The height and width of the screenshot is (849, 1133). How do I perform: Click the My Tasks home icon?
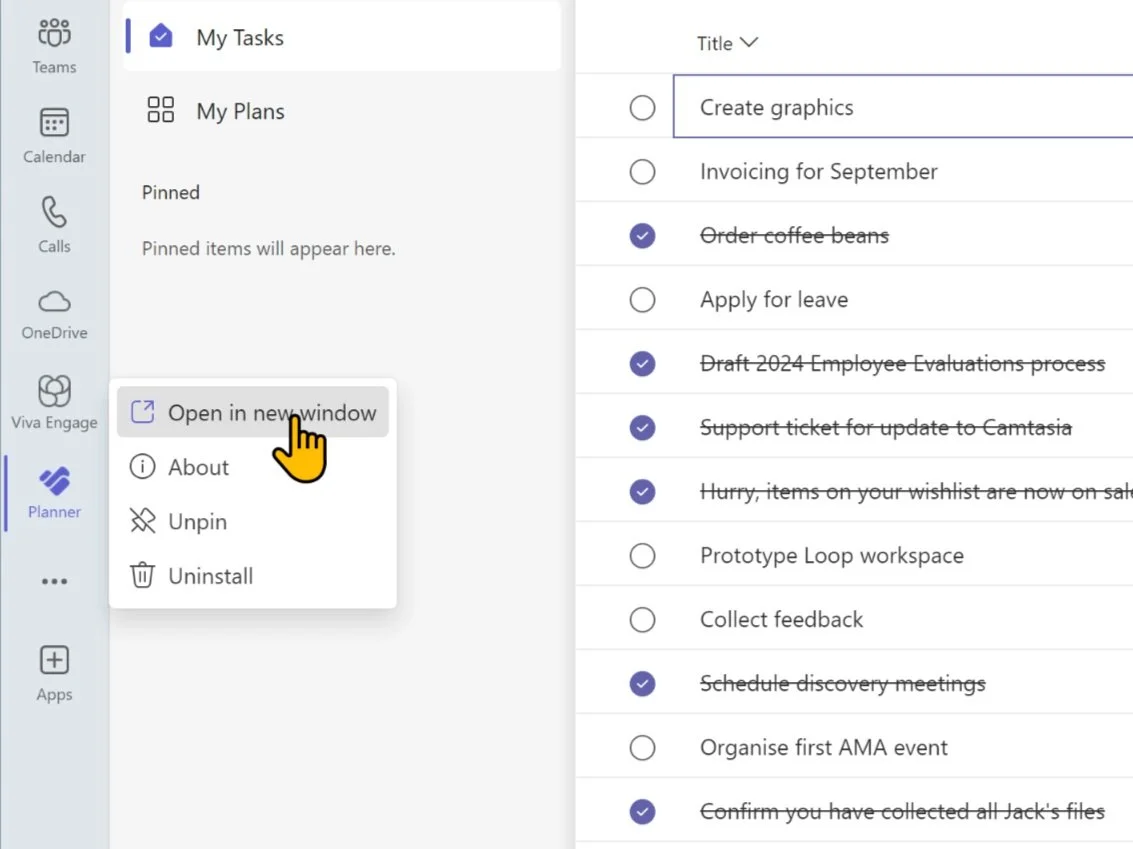pyautogui.click(x=160, y=36)
